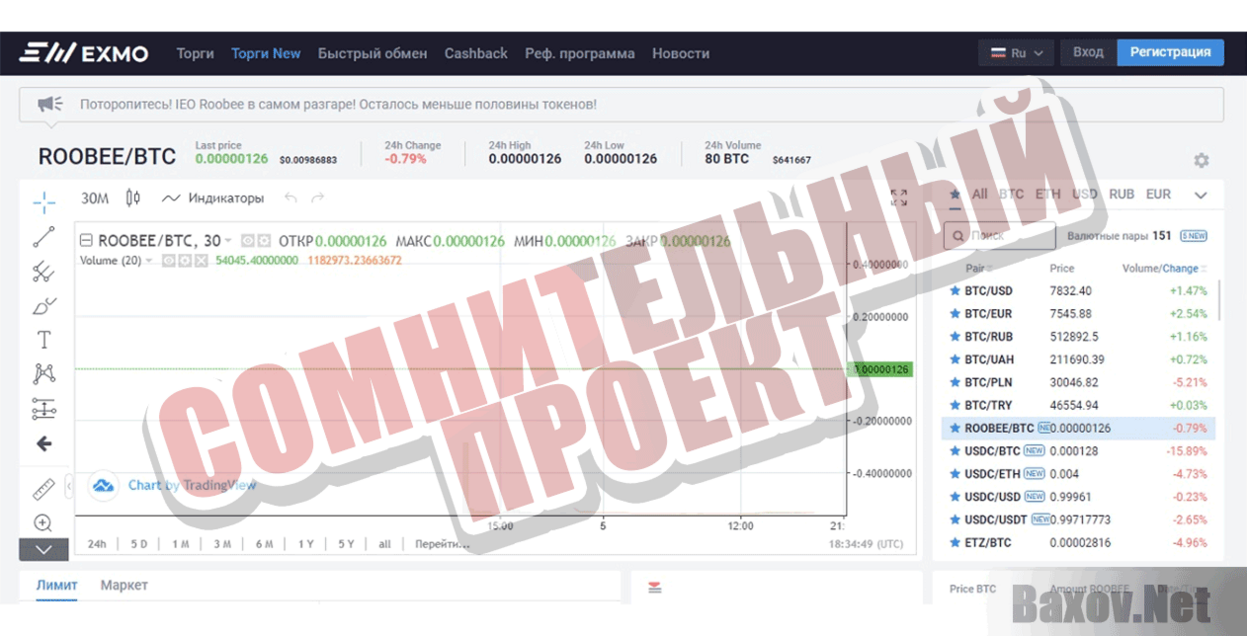Select the chart patterns tool
The width and height of the screenshot is (1247, 636).
coord(44,374)
